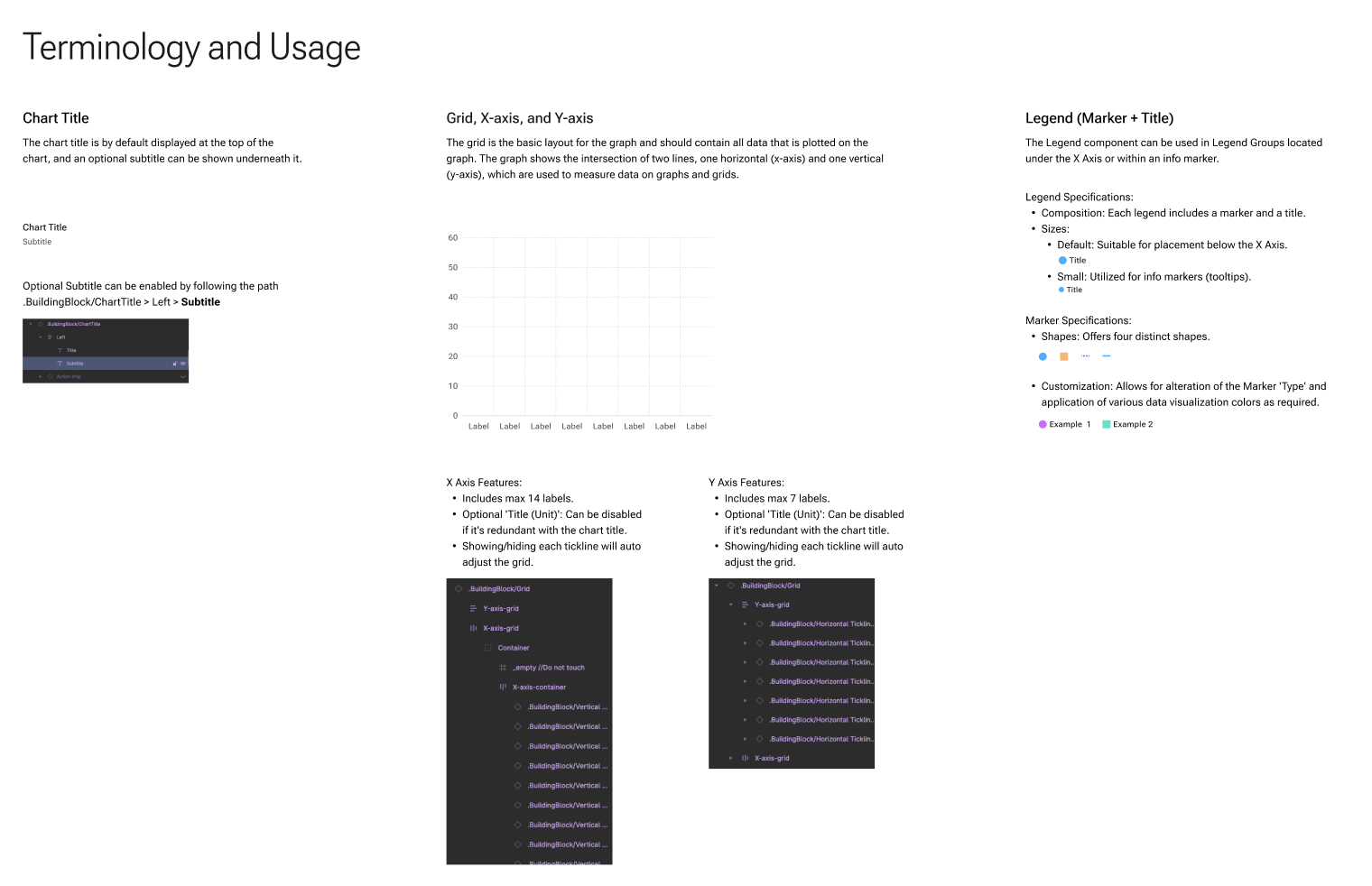Viewport: 1372px width, 886px height.
Task: Click Y-axis-grid icon under Y Axis Features
Action: [x=745, y=605]
